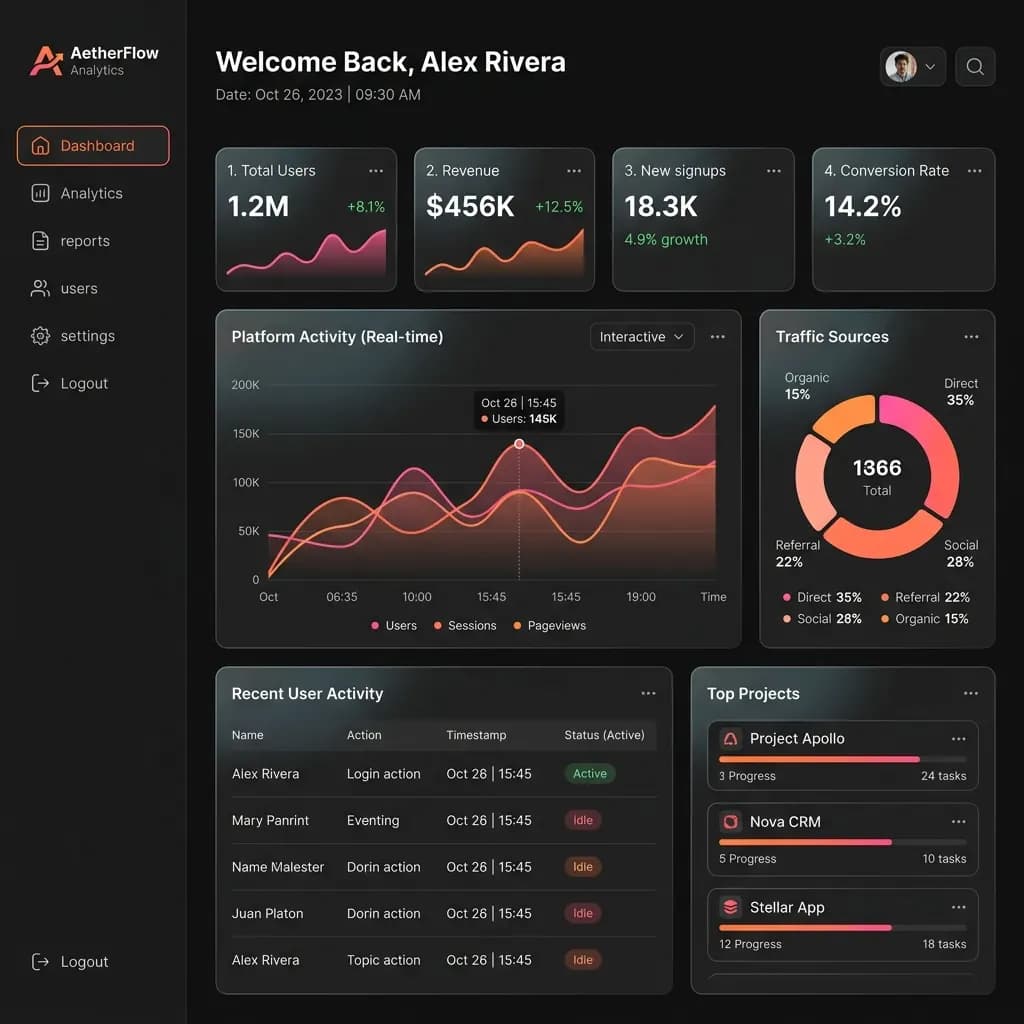
Task: Toggle Referral 22% legend entry
Action: pyautogui.click(x=925, y=598)
